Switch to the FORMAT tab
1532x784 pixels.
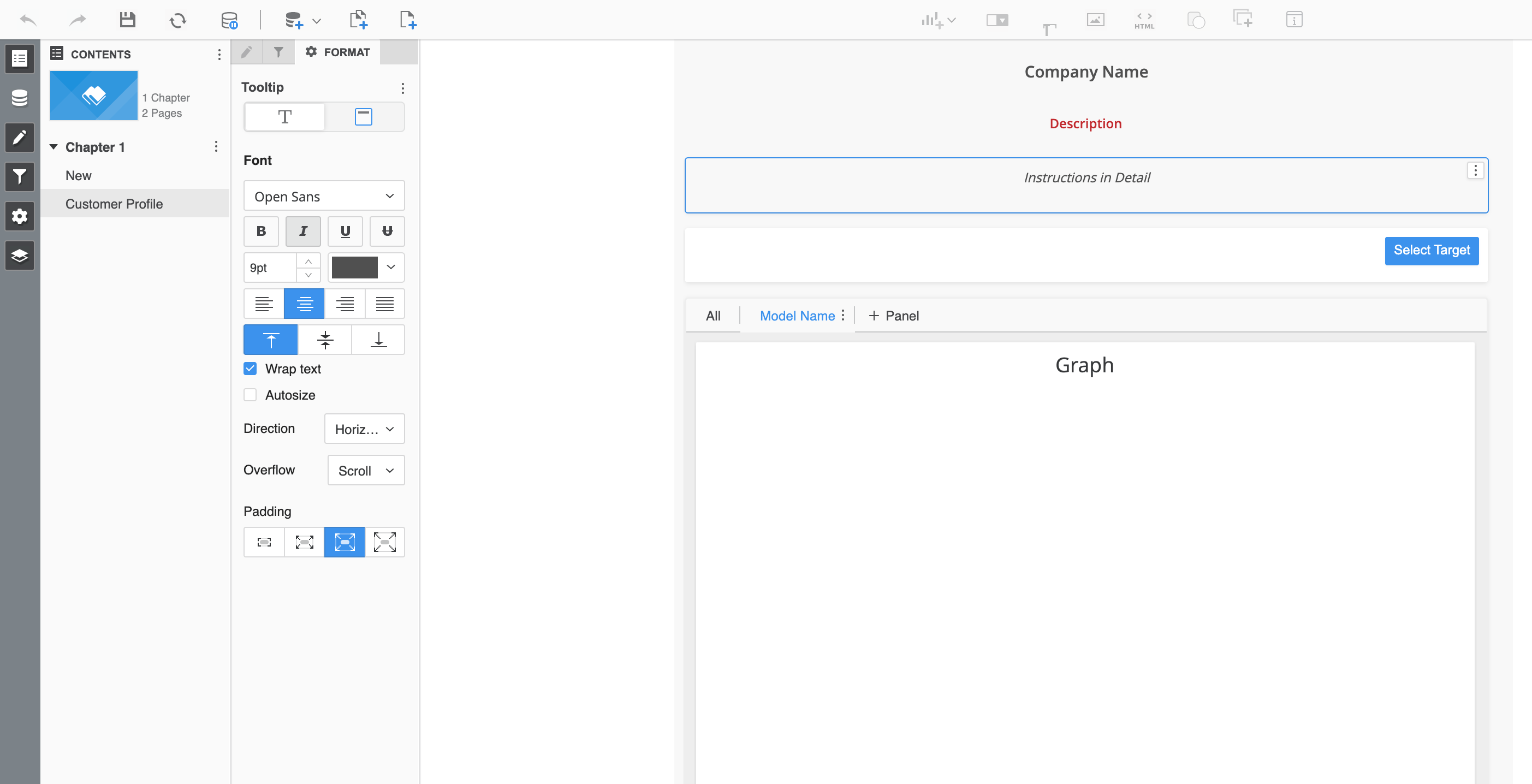point(337,52)
